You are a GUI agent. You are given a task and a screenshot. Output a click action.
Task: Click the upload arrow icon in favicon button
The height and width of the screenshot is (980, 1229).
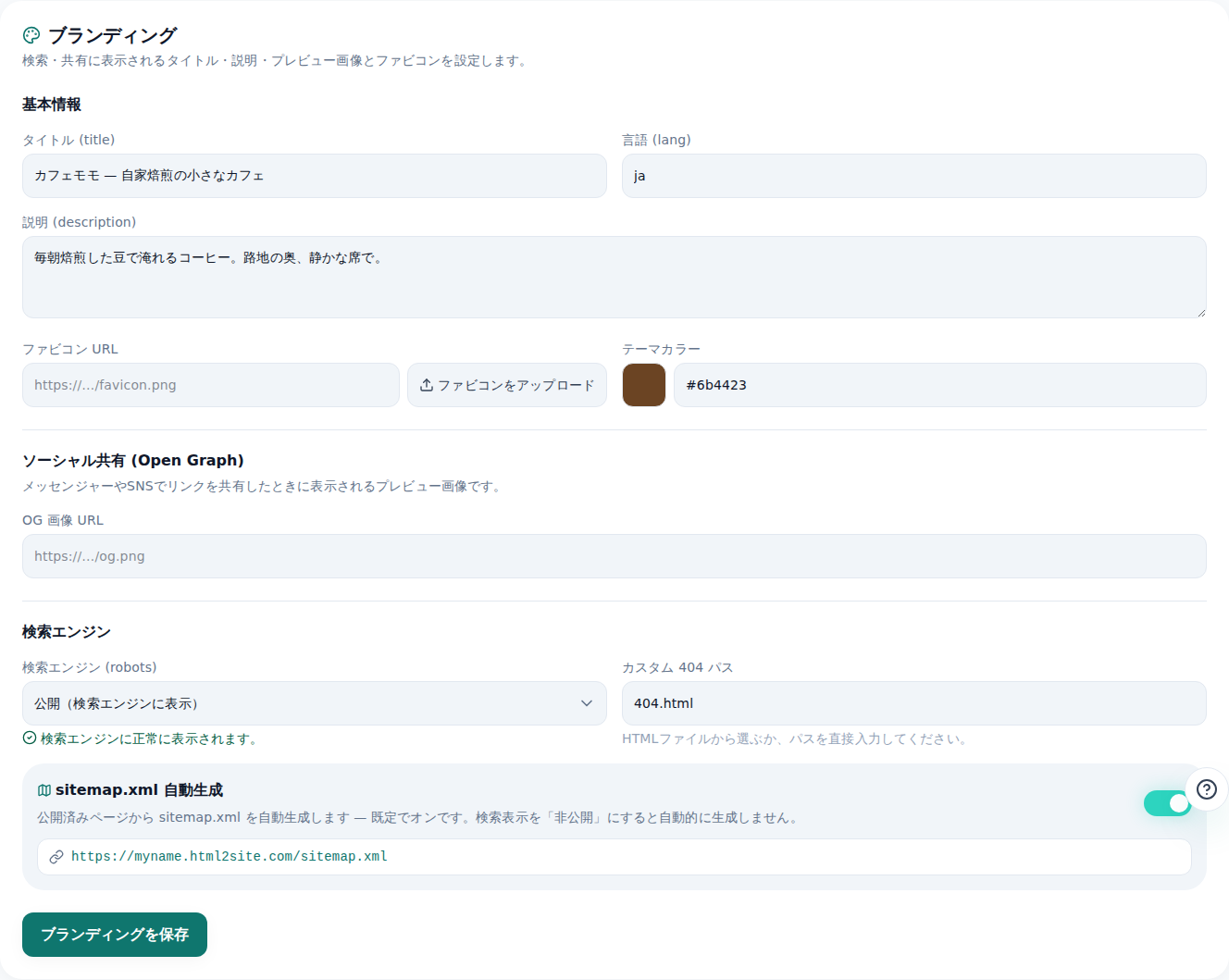tap(427, 385)
